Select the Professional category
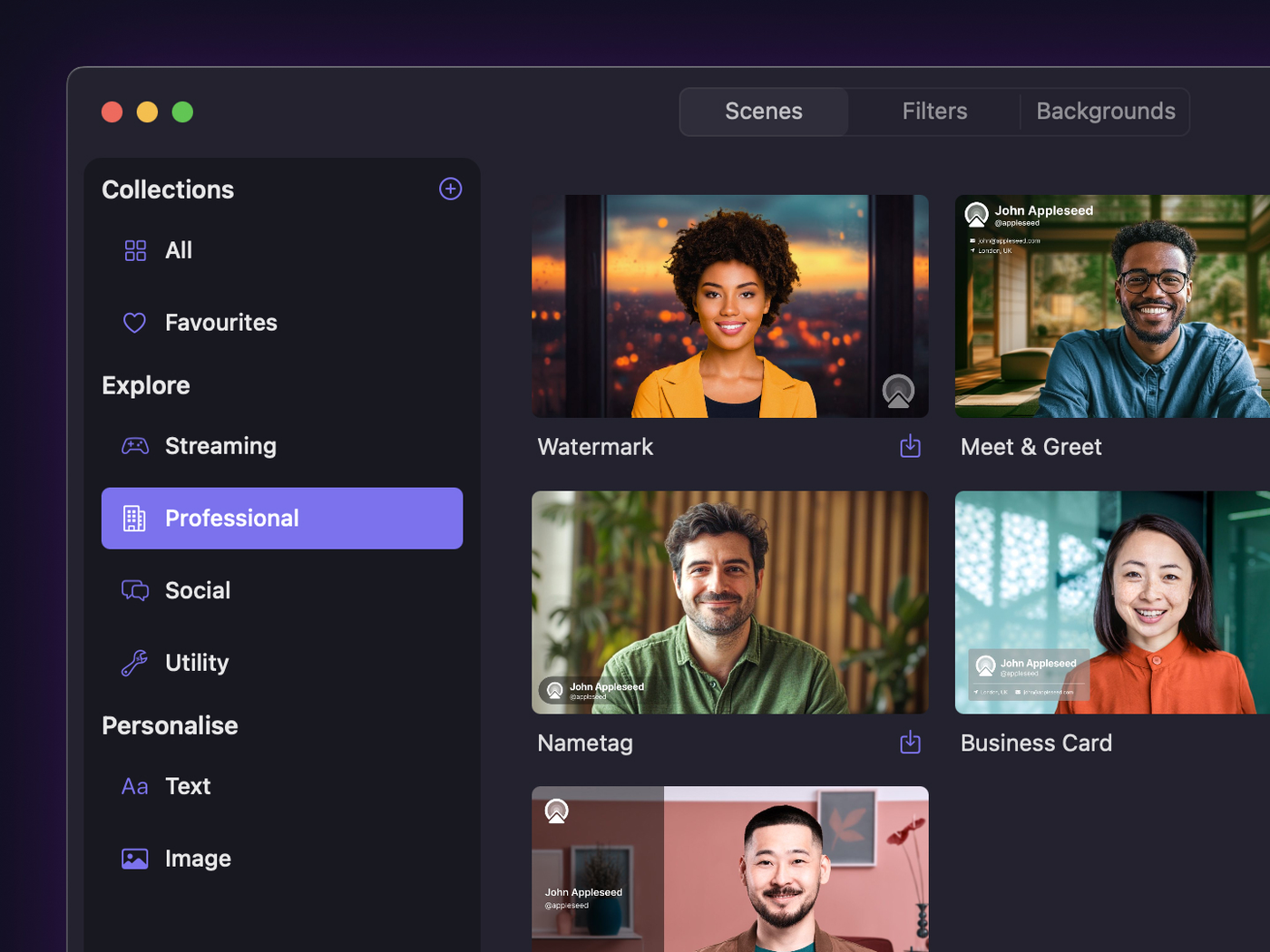1270x952 pixels. pyautogui.click(x=282, y=519)
